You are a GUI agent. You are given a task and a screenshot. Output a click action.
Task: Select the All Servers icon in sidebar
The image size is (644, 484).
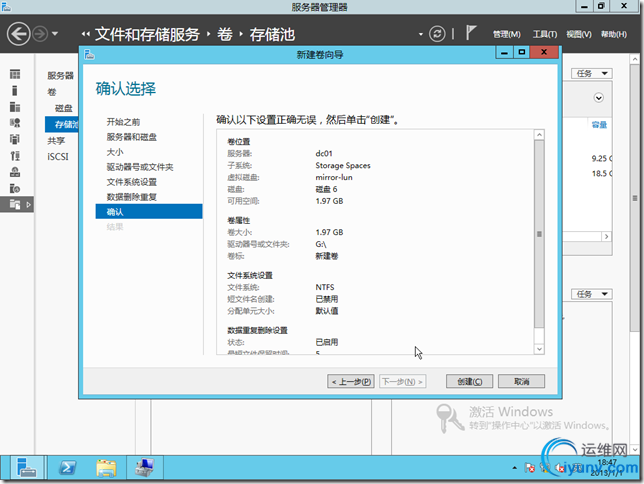tap(15, 107)
